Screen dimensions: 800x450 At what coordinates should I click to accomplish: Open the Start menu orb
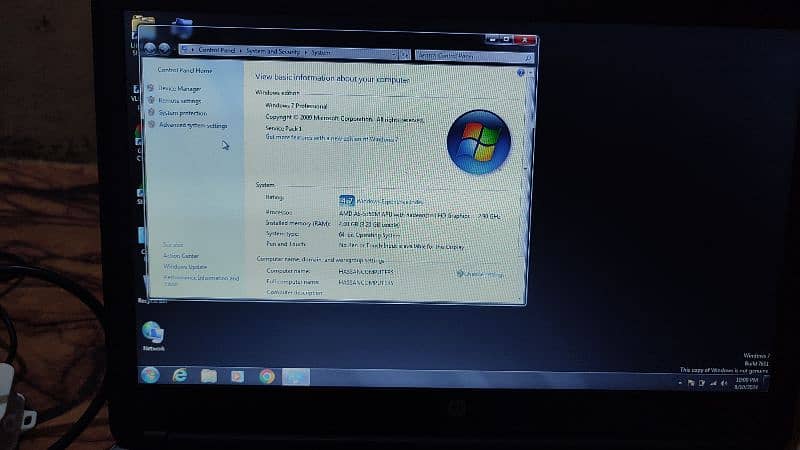150,375
